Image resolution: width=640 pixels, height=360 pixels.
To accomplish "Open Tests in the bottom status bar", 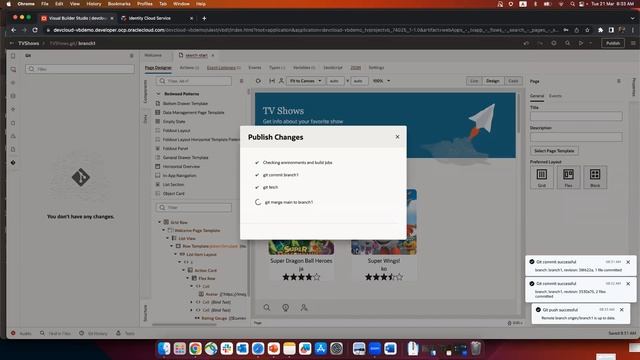I will coord(126,333).
